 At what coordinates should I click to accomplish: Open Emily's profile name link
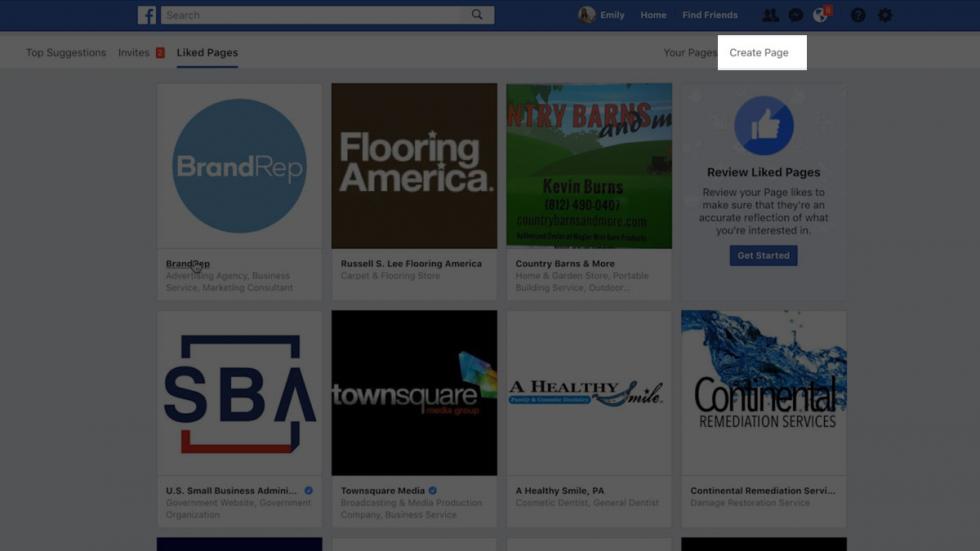point(612,15)
